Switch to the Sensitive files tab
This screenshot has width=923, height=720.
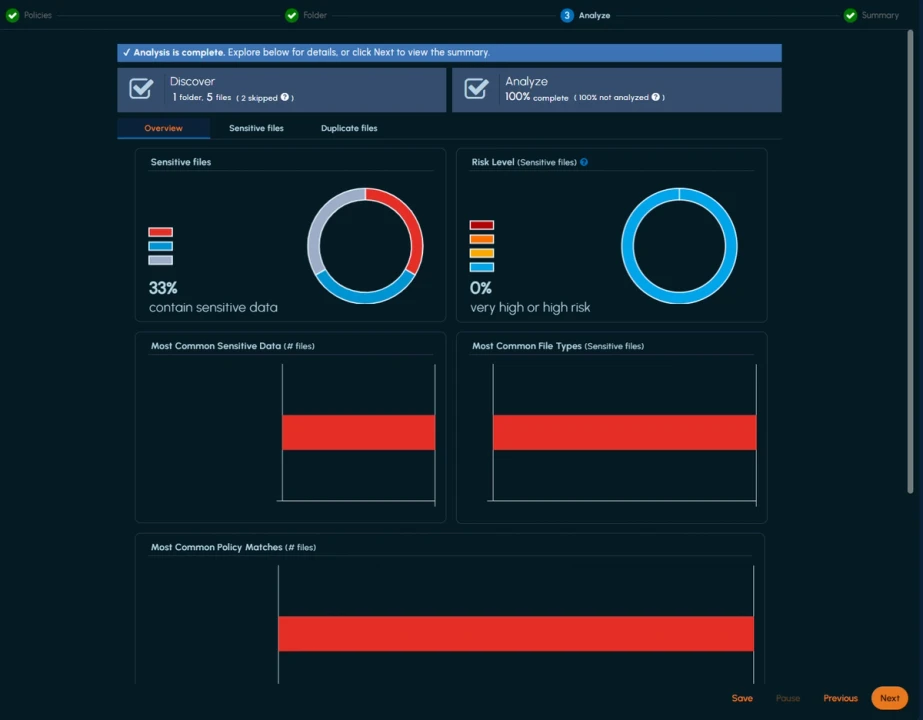(x=257, y=128)
